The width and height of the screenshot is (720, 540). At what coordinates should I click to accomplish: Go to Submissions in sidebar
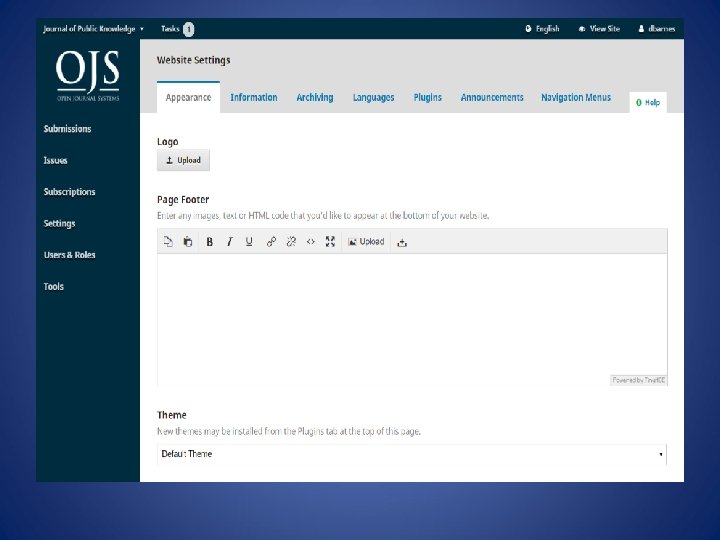point(68,129)
